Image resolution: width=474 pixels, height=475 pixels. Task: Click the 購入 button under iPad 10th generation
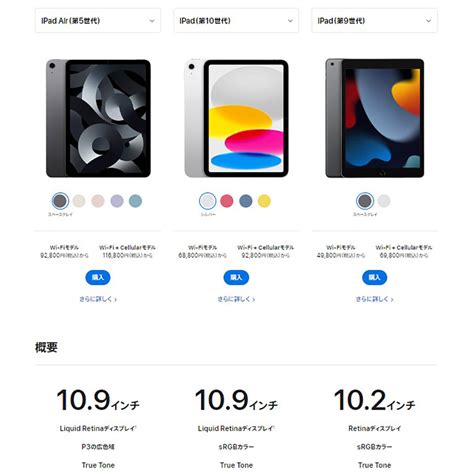coord(236,277)
